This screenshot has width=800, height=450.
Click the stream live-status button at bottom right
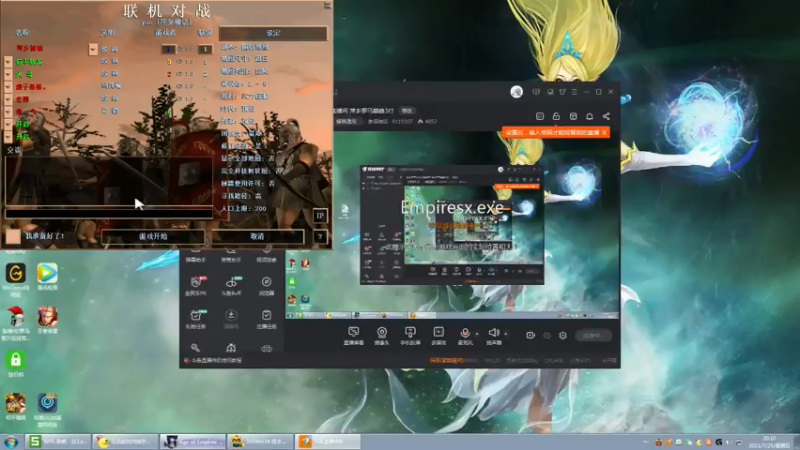pyautogui.click(x=593, y=335)
